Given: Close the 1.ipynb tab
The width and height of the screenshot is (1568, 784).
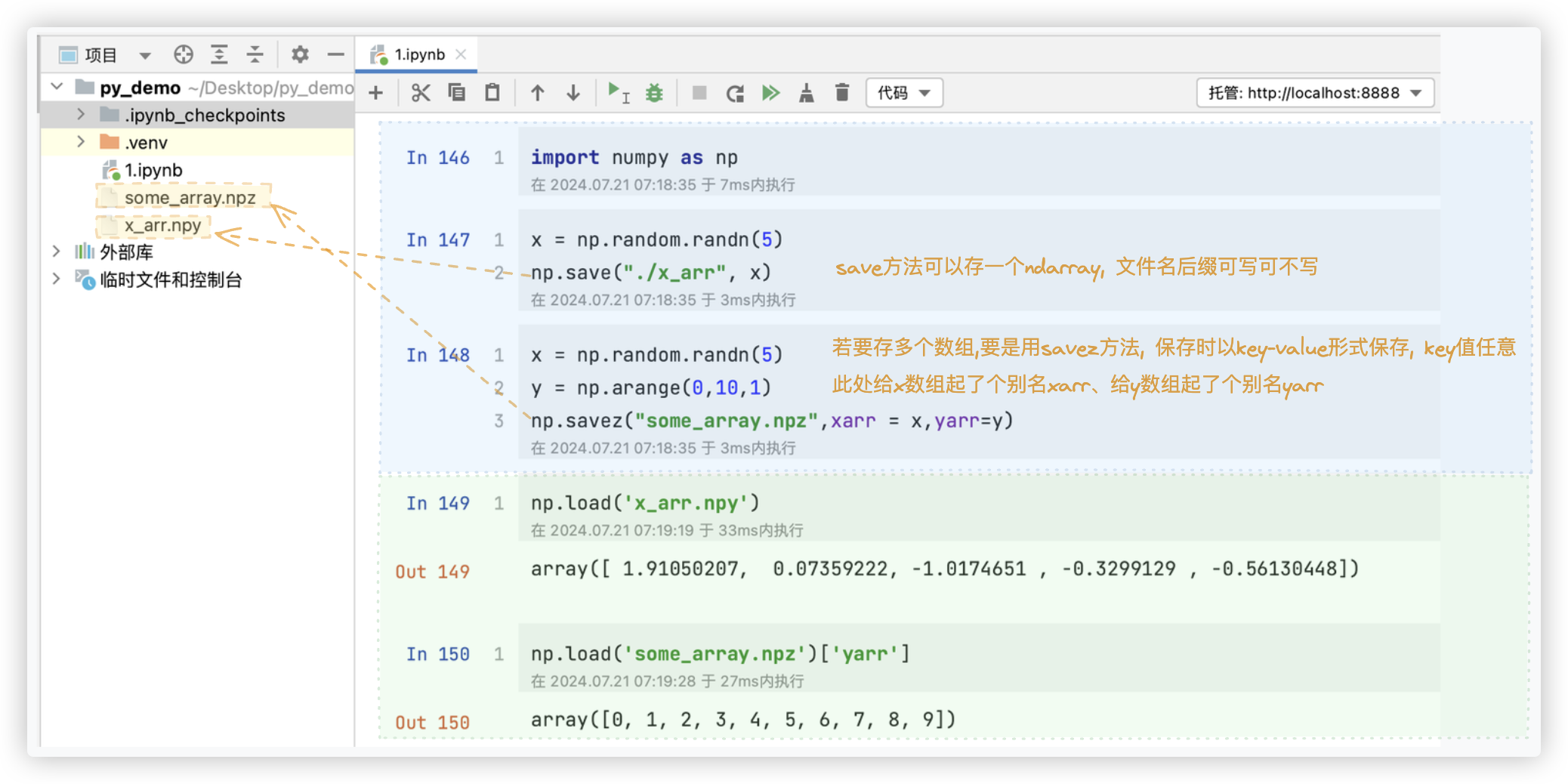Looking at the screenshot, I should pyautogui.click(x=461, y=54).
